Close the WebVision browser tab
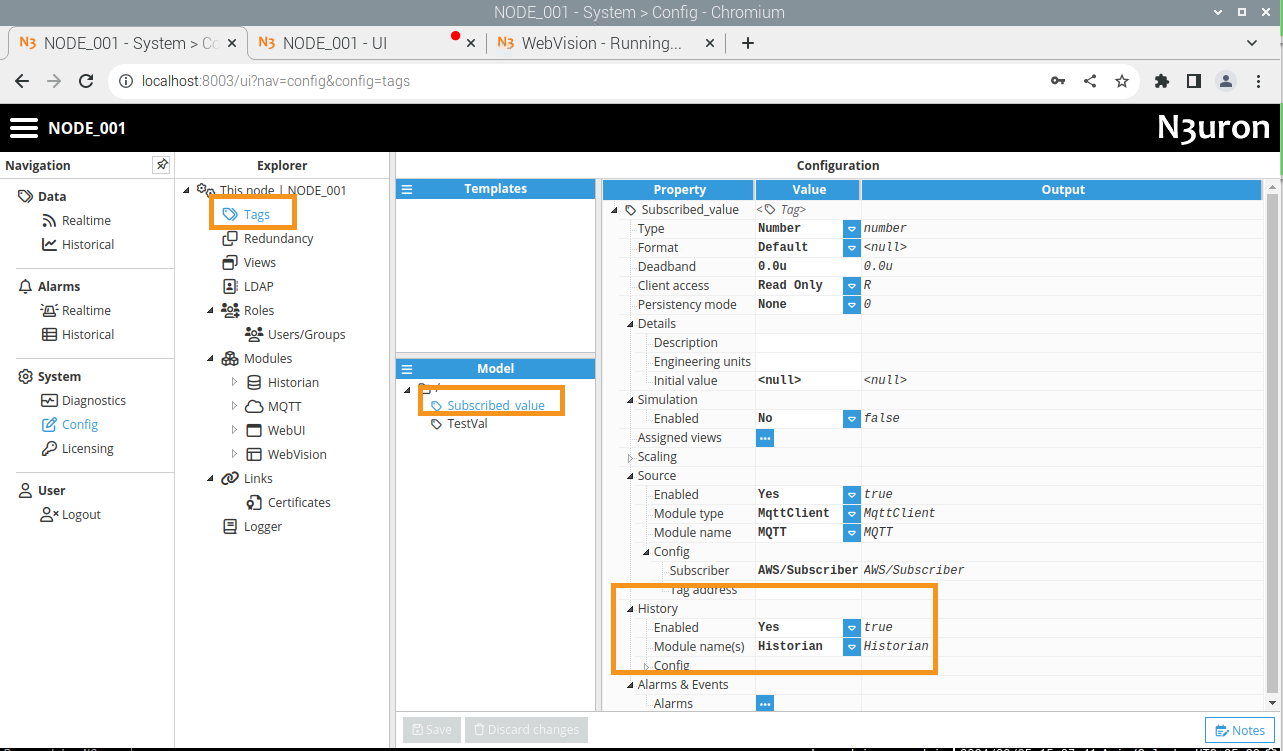Viewport: 1283px width, 751px height. point(710,43)
